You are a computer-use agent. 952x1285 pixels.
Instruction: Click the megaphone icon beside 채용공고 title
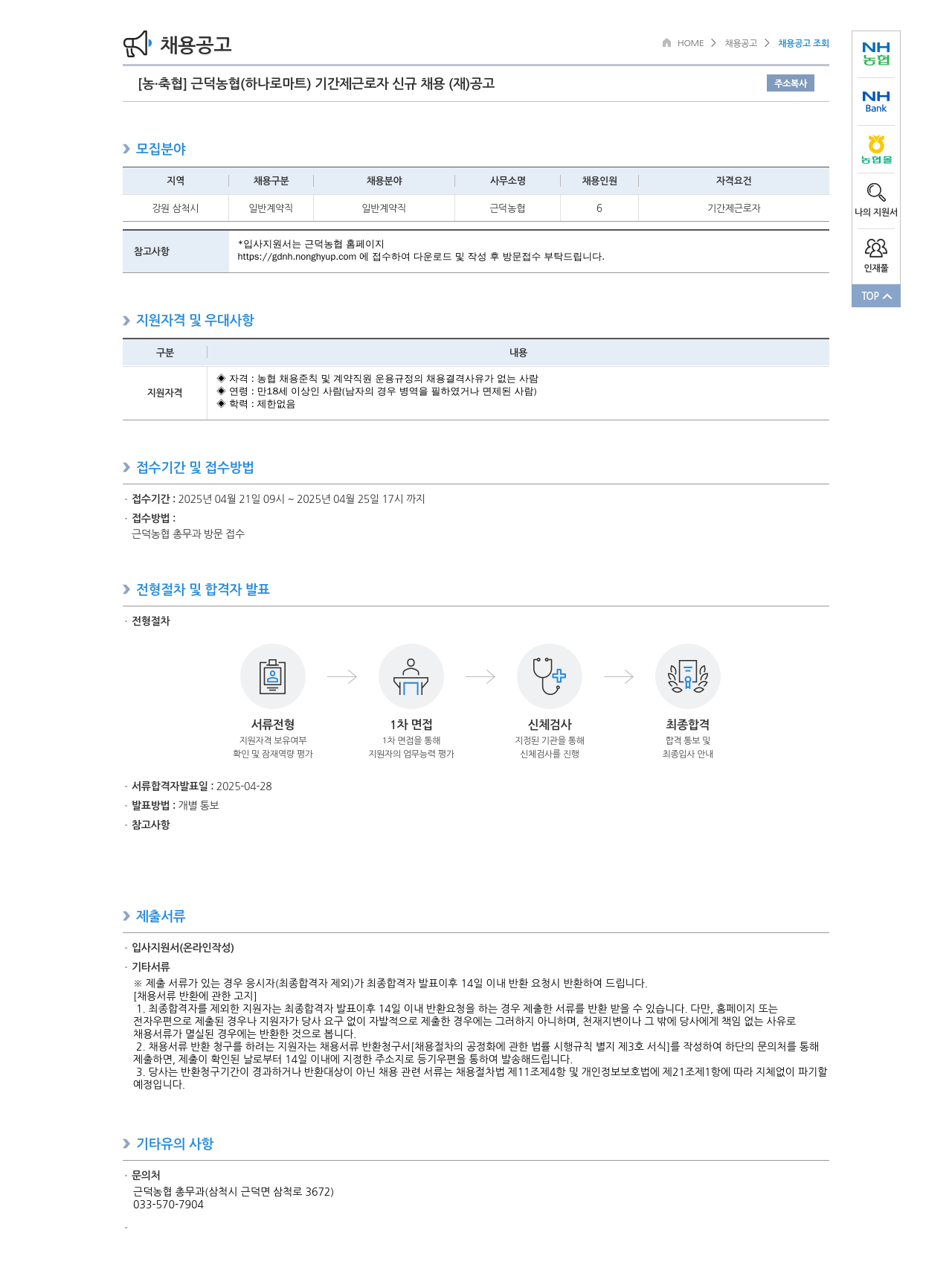(138, 44)
